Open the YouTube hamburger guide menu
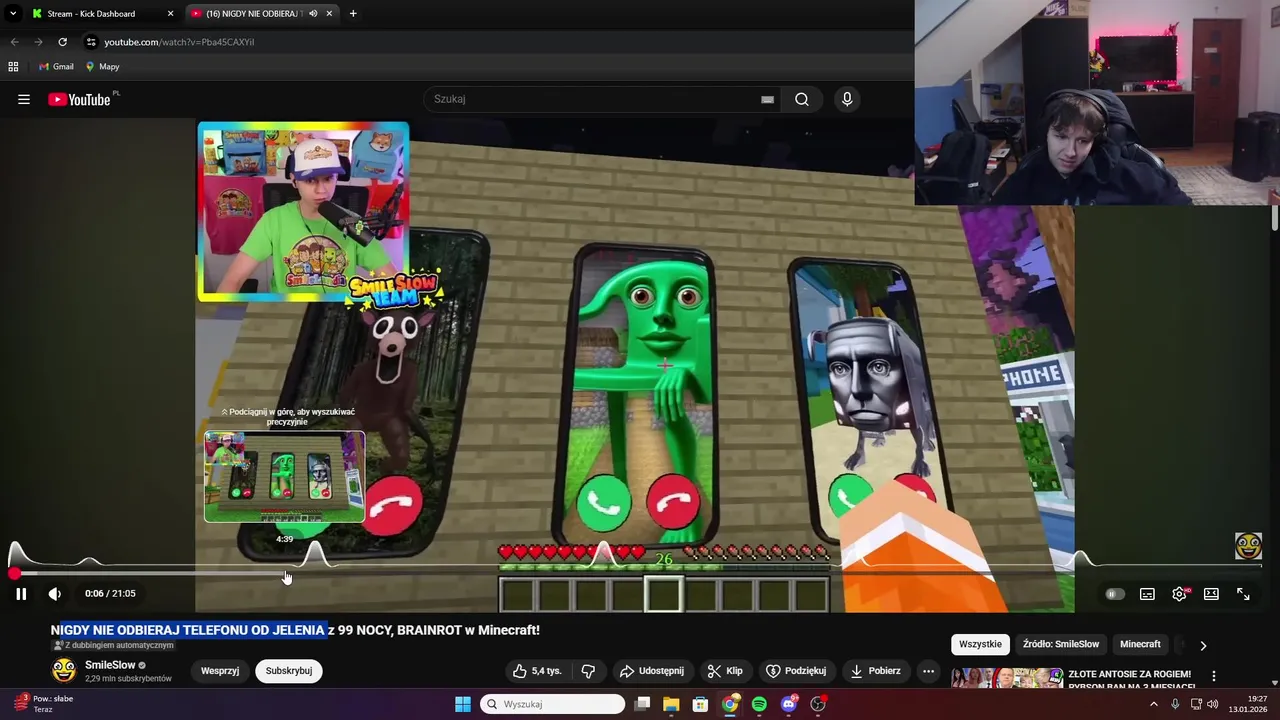 point(24,99)
